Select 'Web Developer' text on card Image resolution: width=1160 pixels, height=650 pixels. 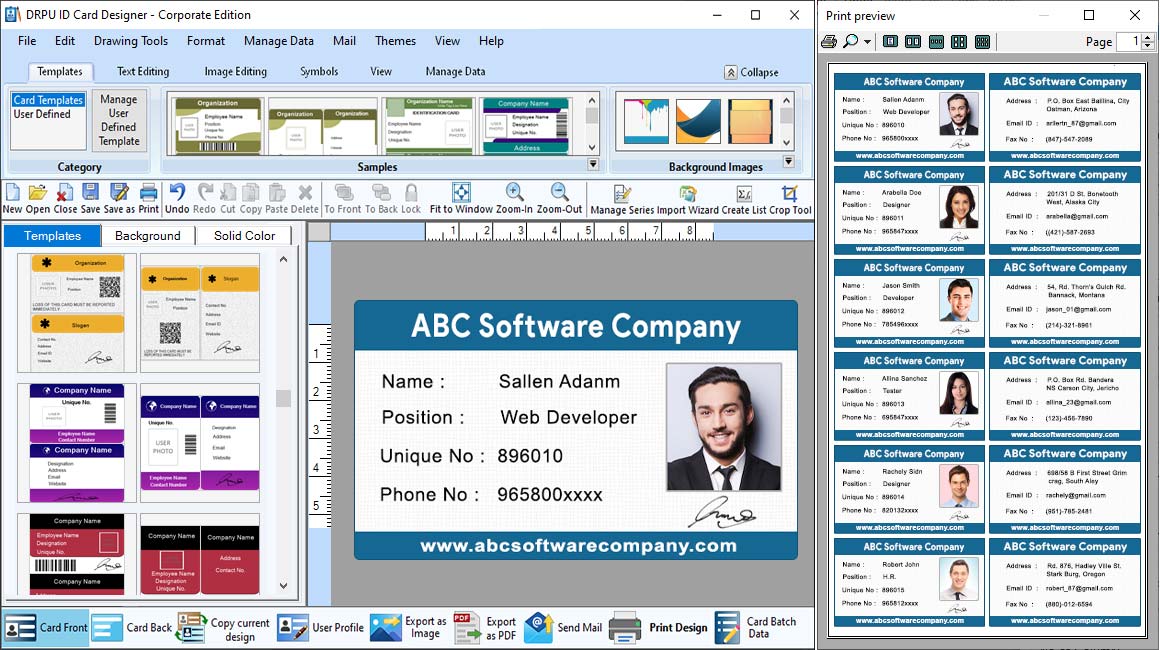(568, 418)
